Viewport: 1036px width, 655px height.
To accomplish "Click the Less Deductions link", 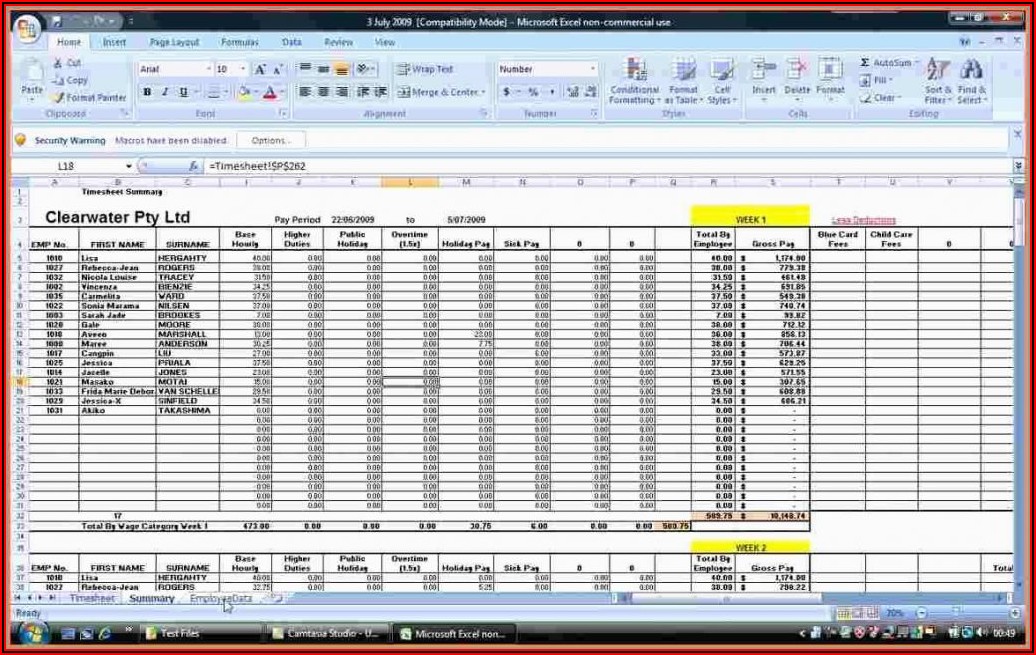I will pos(863,220).
